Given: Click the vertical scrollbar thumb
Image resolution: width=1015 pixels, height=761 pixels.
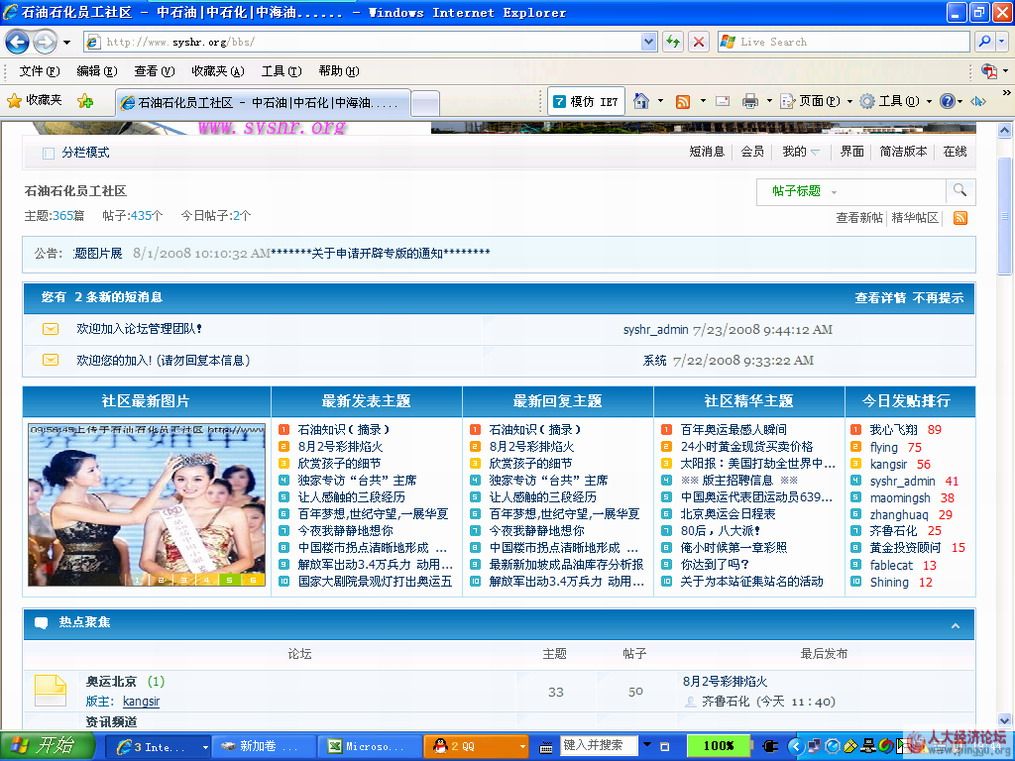Looking at the screenshot, I should click(x=1004, y=217).
